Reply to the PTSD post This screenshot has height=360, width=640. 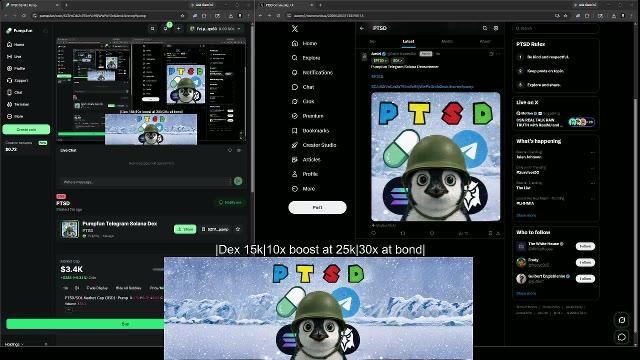pyautogui.click(x=373, y=233)
